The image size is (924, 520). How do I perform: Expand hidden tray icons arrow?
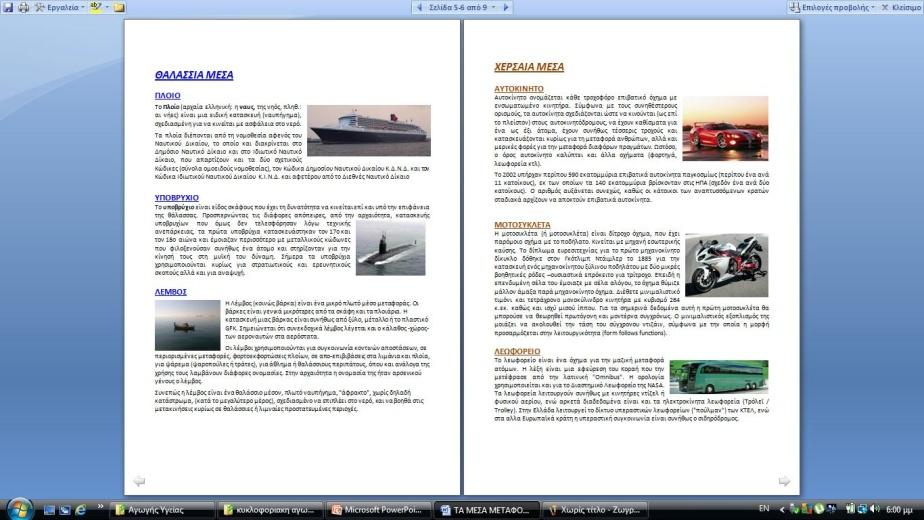[x=782, y=509]
